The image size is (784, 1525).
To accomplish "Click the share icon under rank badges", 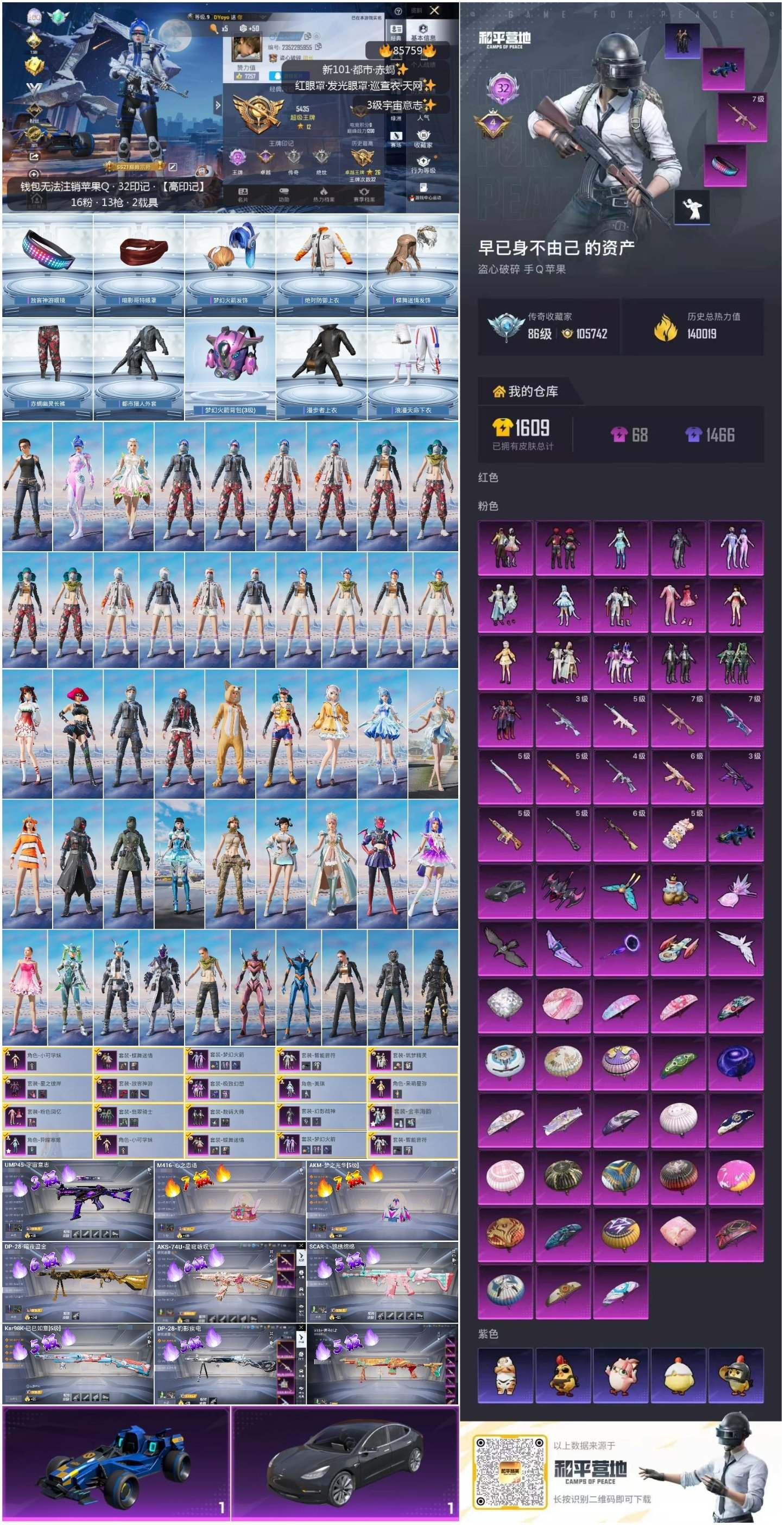I will (x=34, y=157).
